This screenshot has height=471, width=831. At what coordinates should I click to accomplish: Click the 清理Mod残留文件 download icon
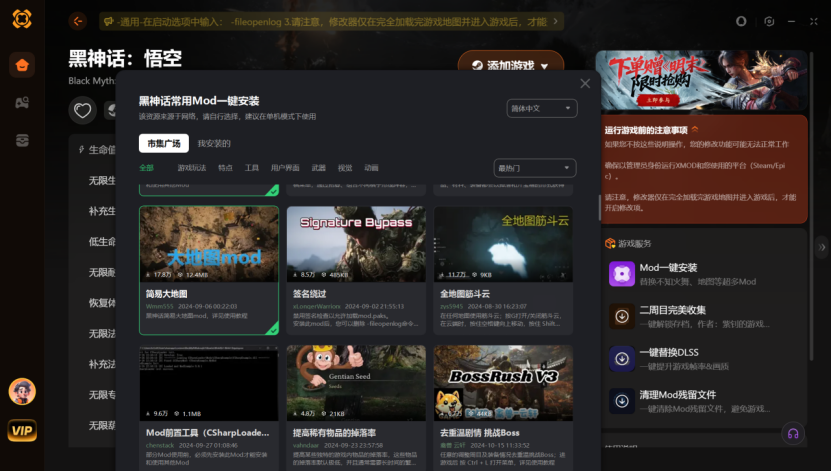click(x=622, y=401)
